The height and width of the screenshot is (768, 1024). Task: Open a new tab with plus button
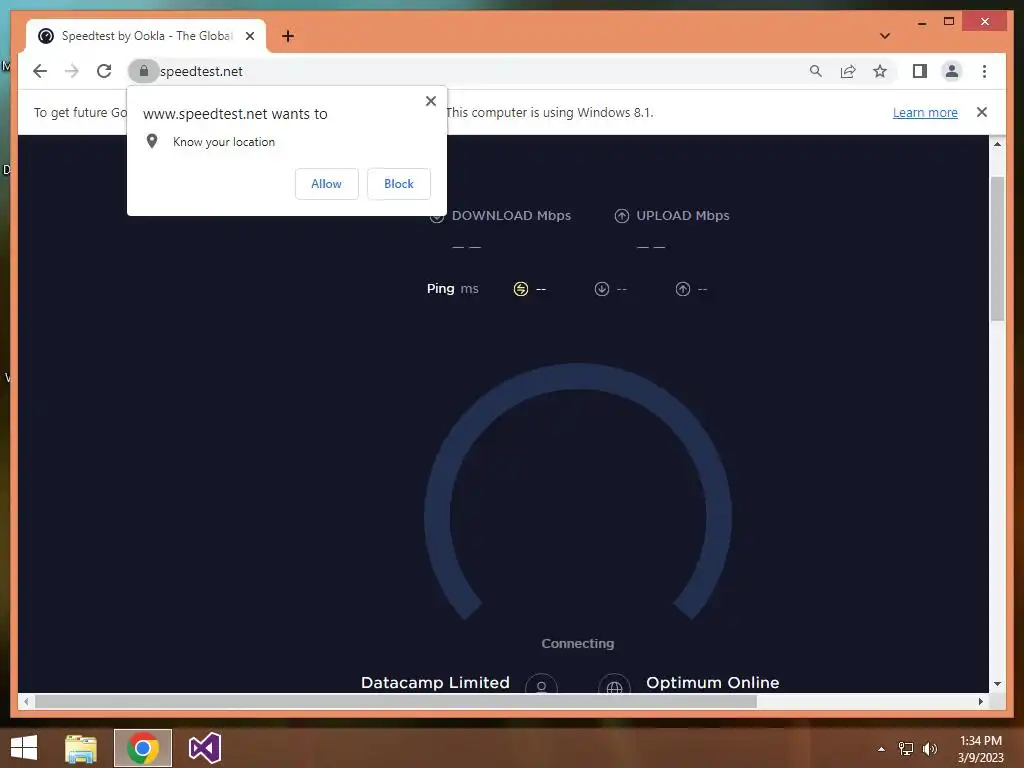[288, 36]
